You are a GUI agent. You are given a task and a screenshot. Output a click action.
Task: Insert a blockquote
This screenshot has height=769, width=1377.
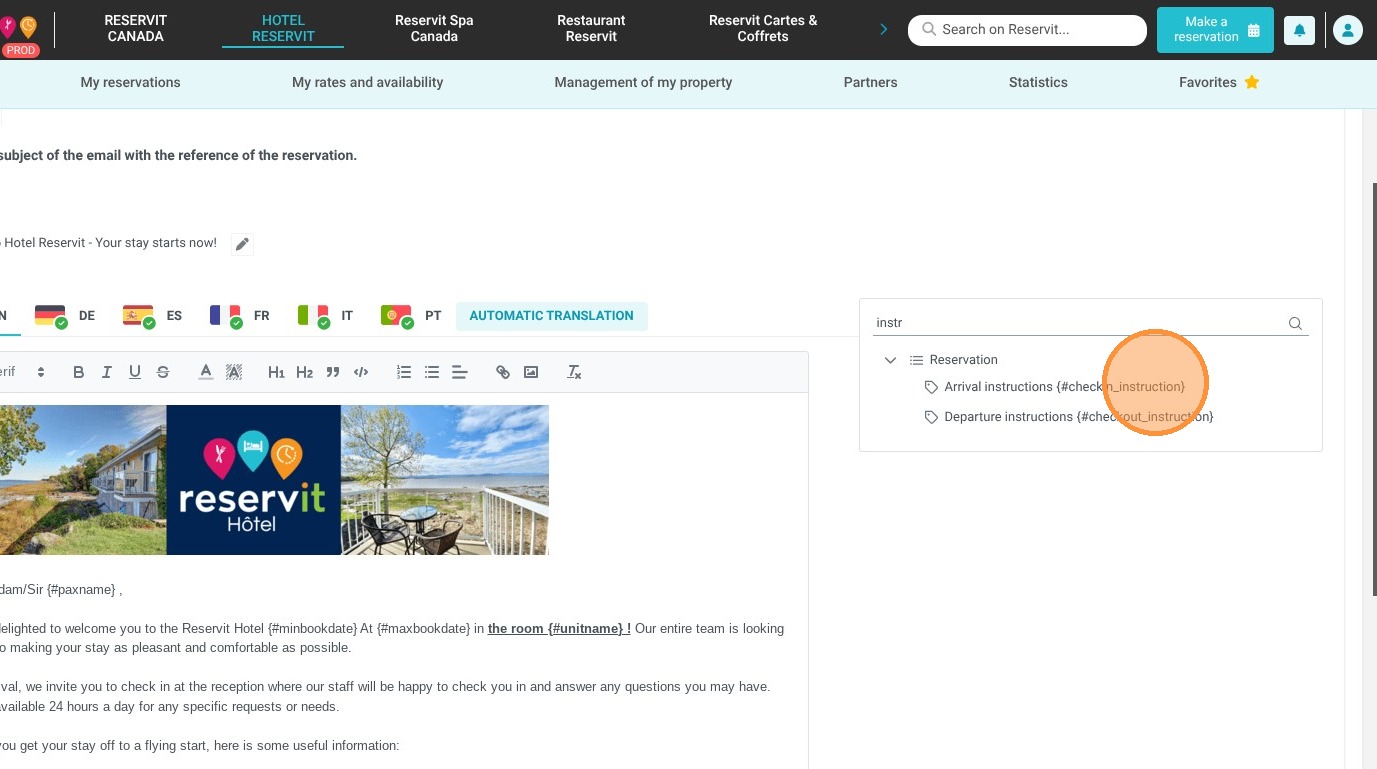point(333,372)
